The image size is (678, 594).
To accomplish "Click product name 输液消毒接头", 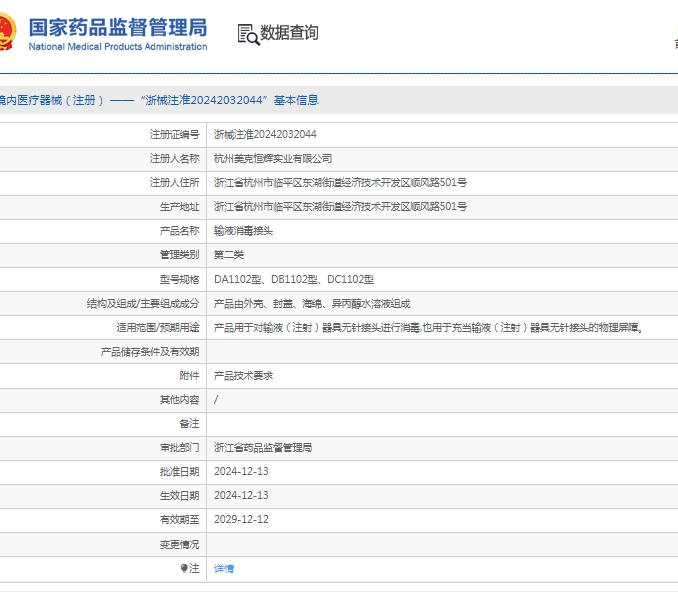I will point(243,231).
